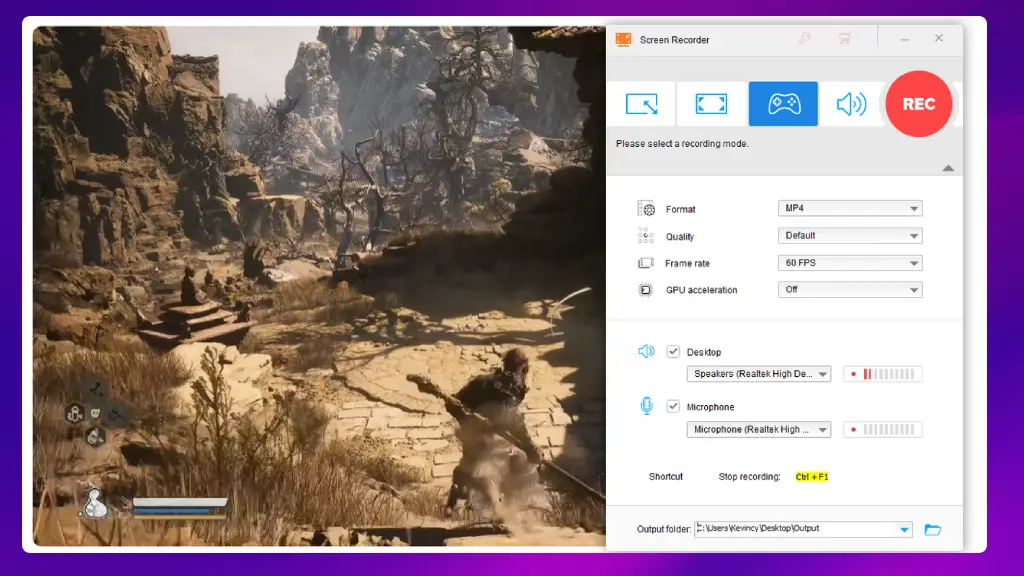Open the register key icon in title bar
This screenshot has height=576, width=1024.
click(x=805, y=39)
